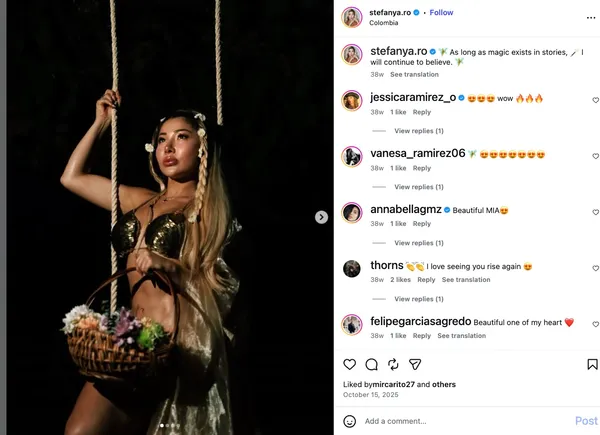This screenshot has width=600, height=435.
Task: Open the Colombia location link
Action: pos(383,23)
